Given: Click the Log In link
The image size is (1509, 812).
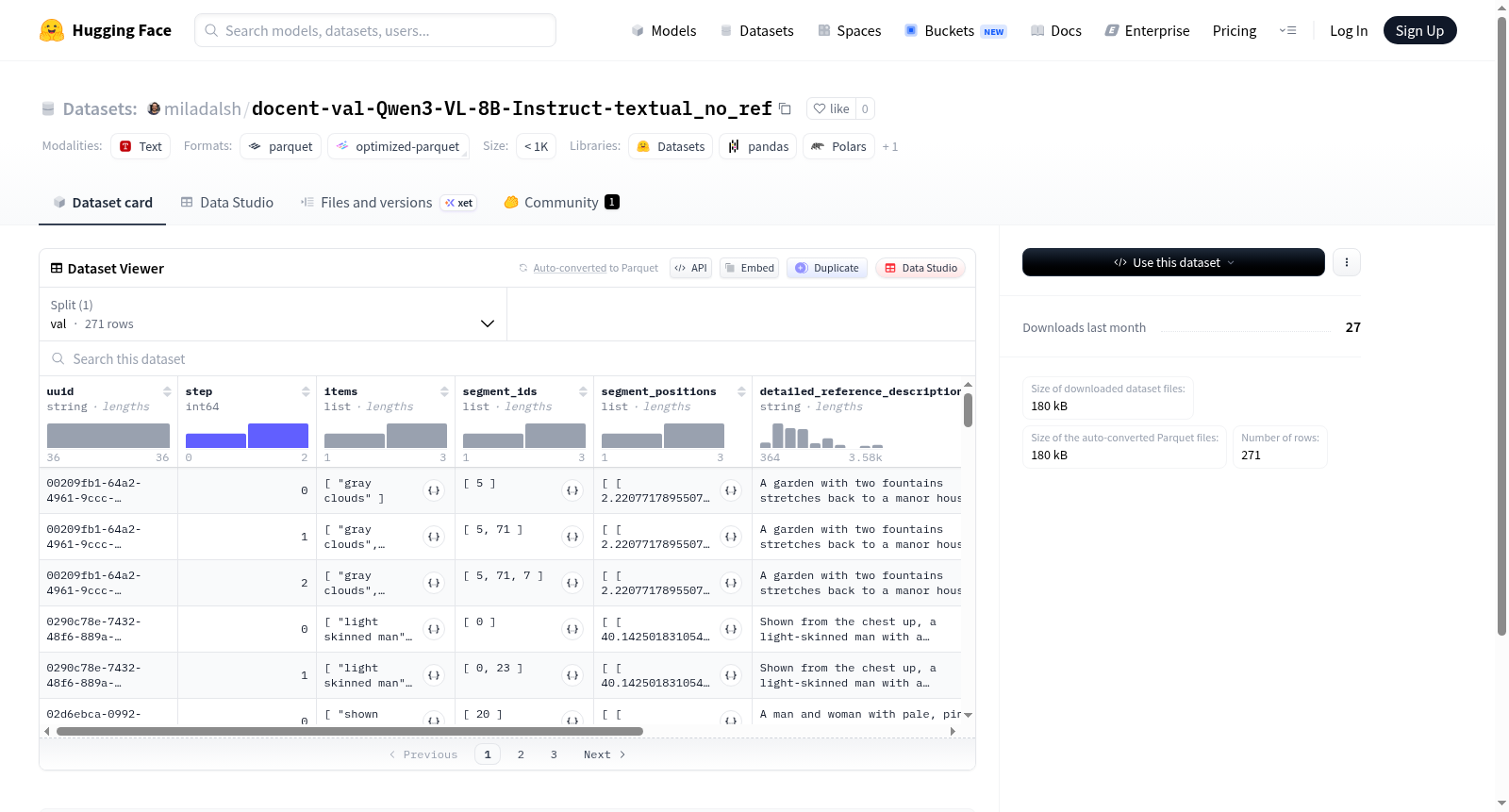Looking at the screenshot, I should click(x=1349, y=30).
